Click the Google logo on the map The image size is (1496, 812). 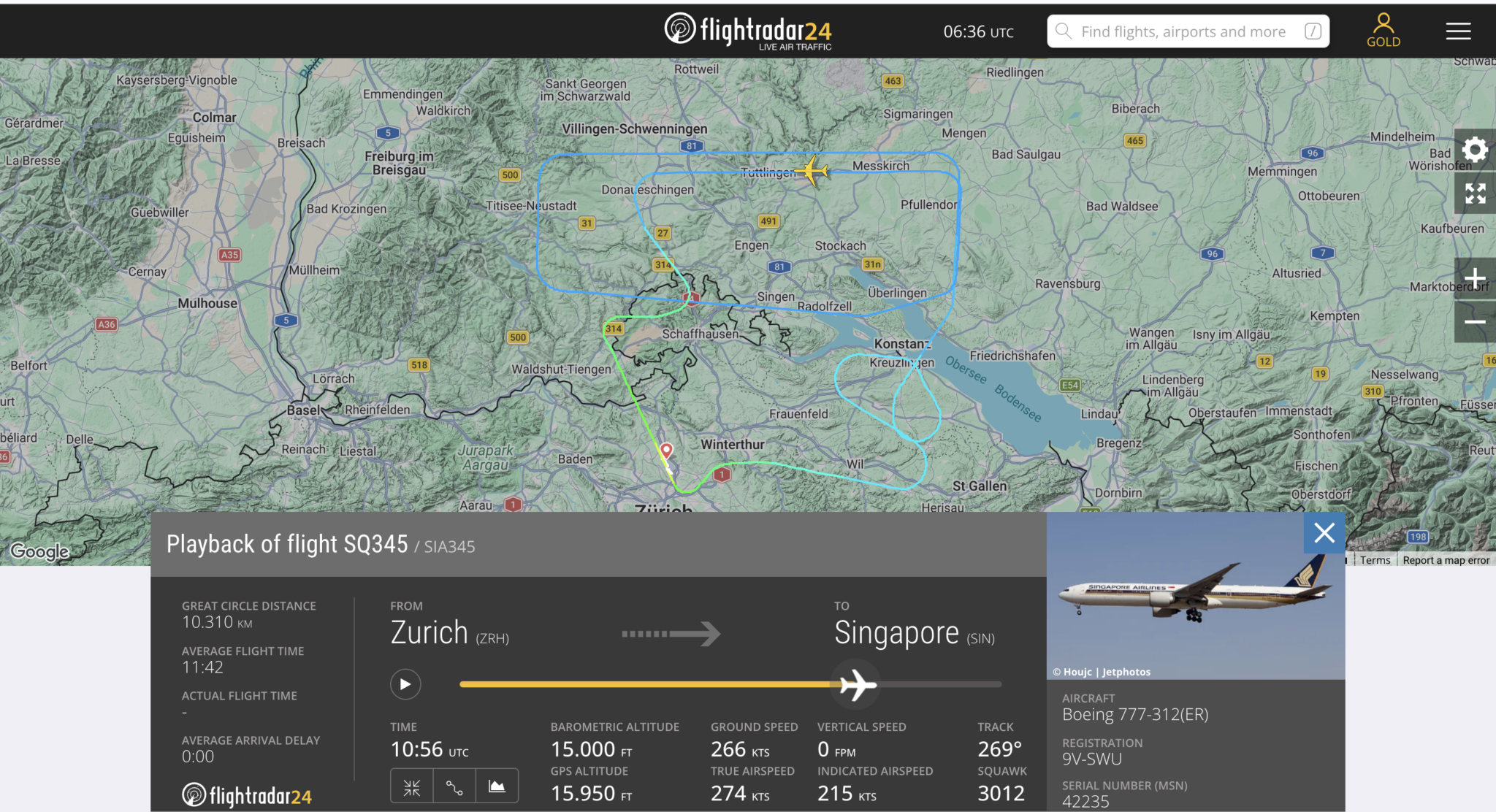39,552
